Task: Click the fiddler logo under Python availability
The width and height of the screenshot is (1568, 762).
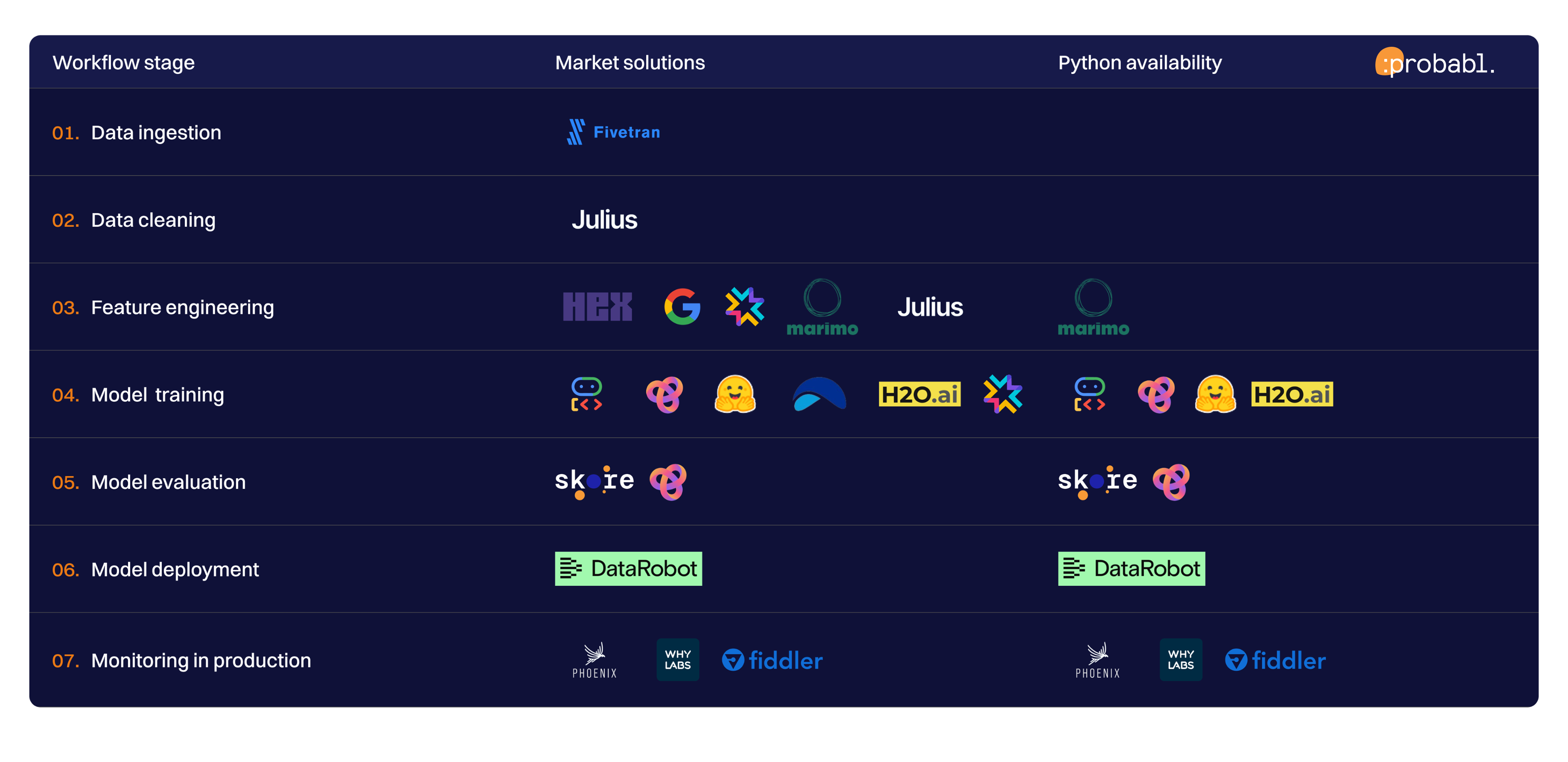Action: coord(1275,660)
